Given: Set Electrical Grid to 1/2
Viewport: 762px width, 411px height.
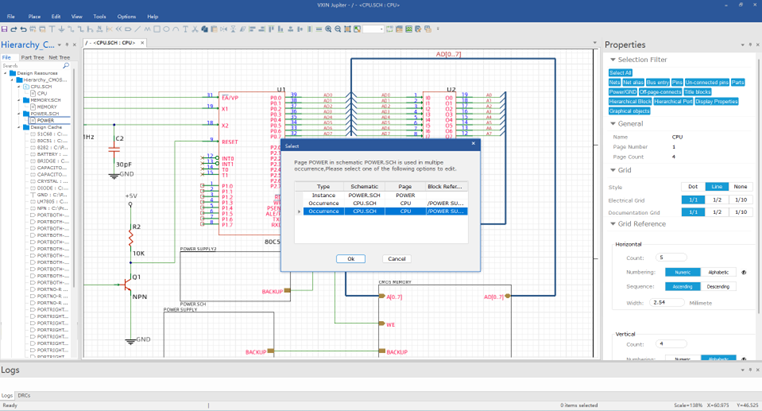Looking at the screenshot, I should click(x=716, y=200).
